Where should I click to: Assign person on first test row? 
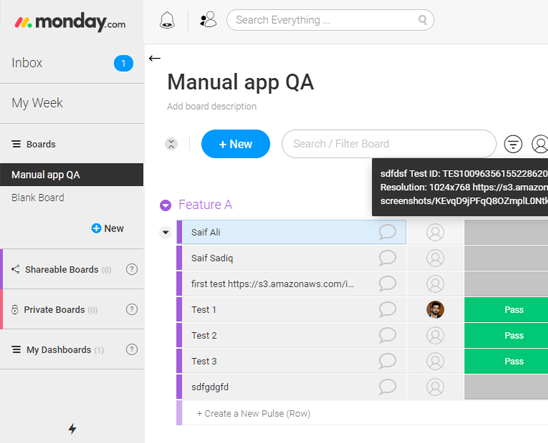[435, 284]
